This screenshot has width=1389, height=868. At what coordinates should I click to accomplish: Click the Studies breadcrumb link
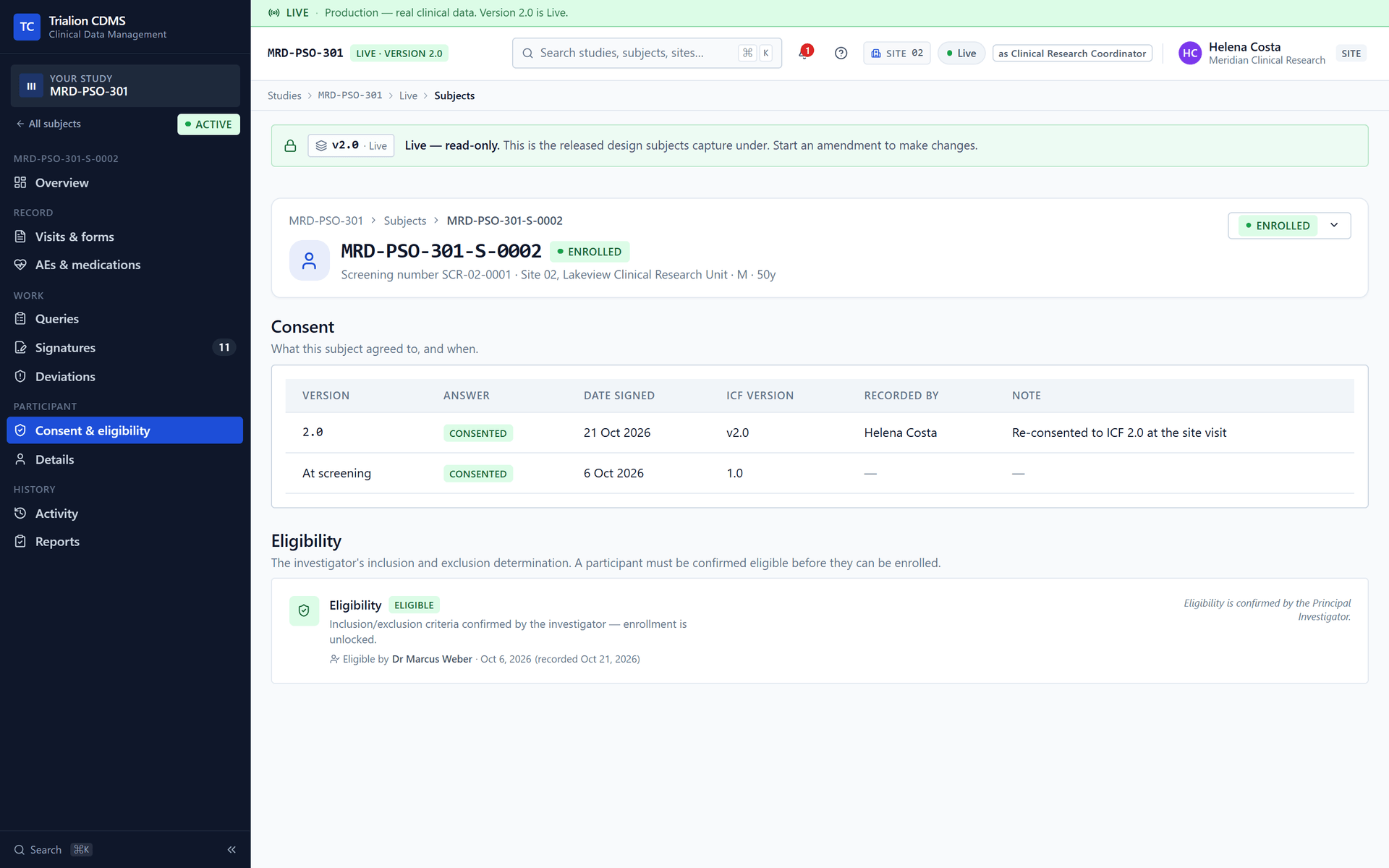click(284, 95)
